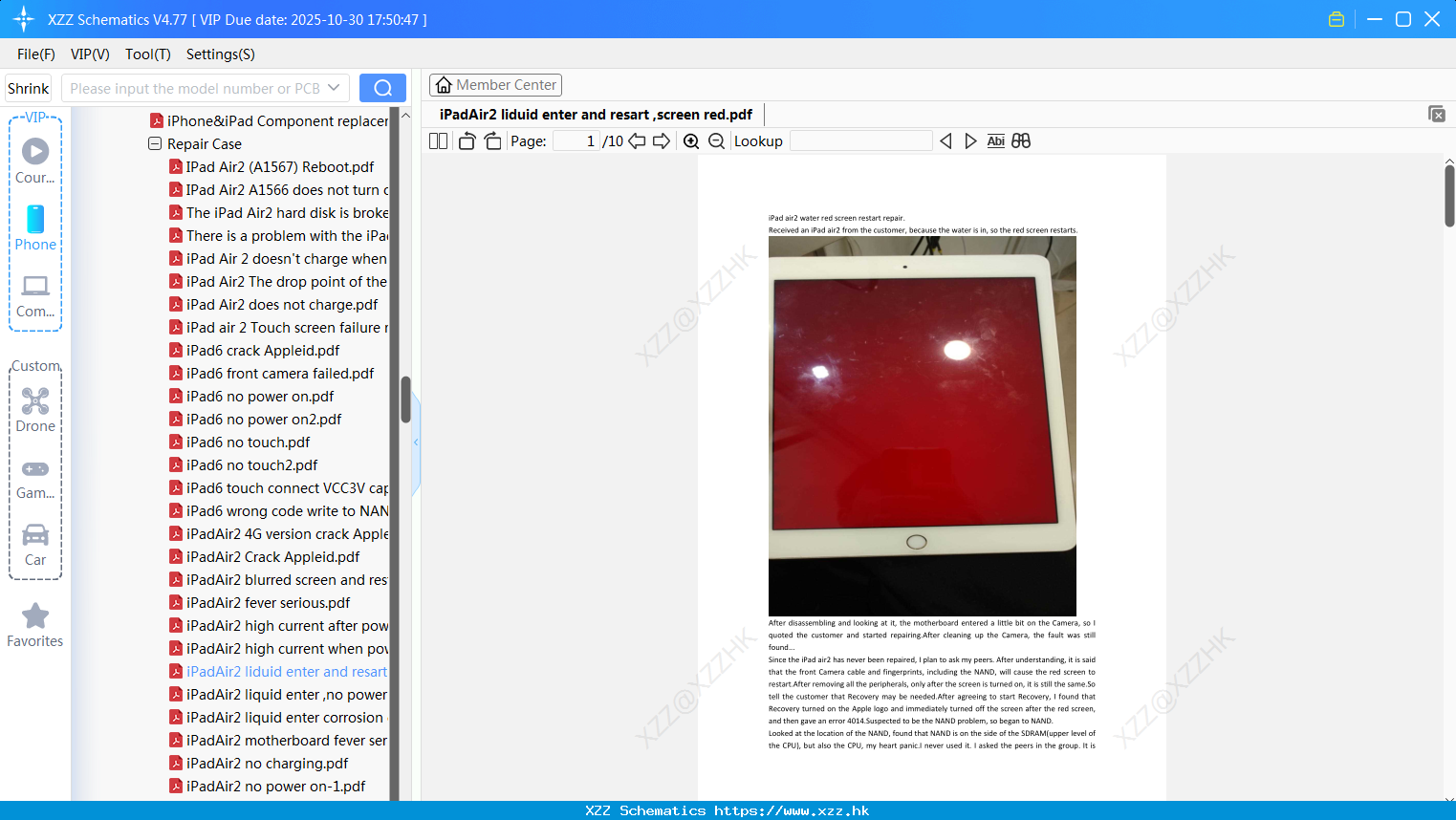Open iPadAir2 blurred screen file
Viewport: 1456px width, 820px height.
pos(278,580)
